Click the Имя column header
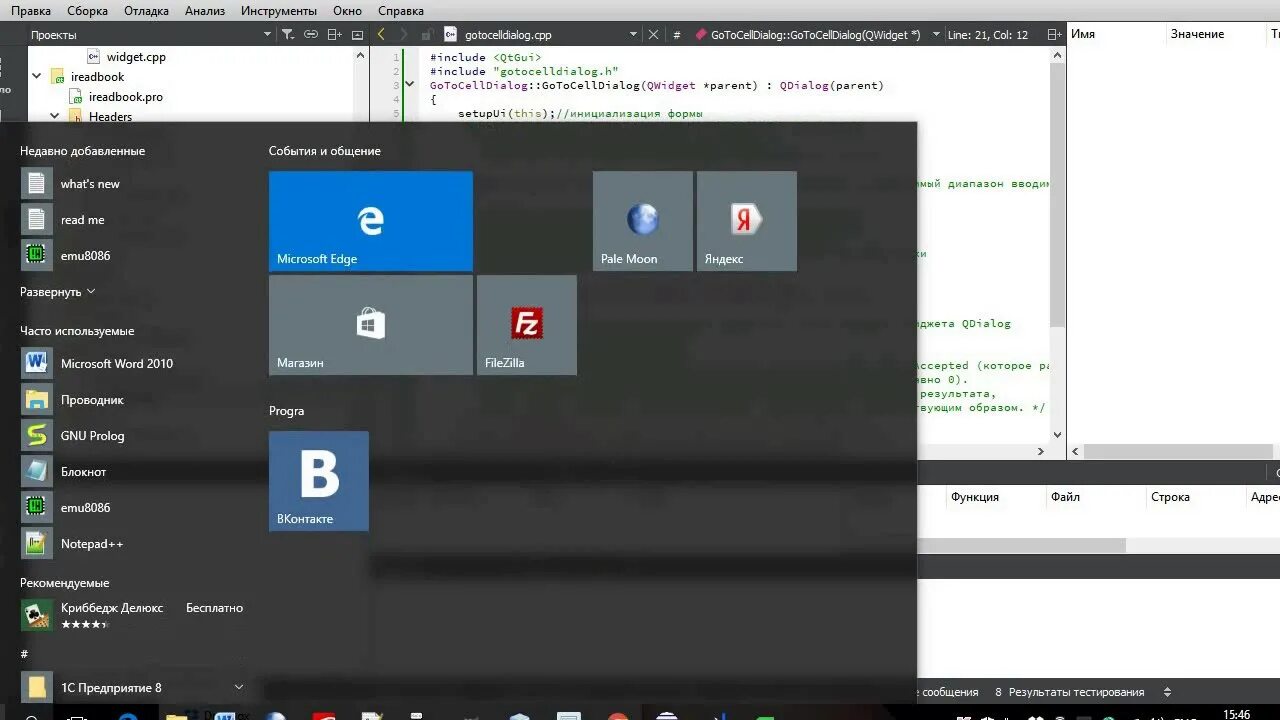 point(1083,34)
